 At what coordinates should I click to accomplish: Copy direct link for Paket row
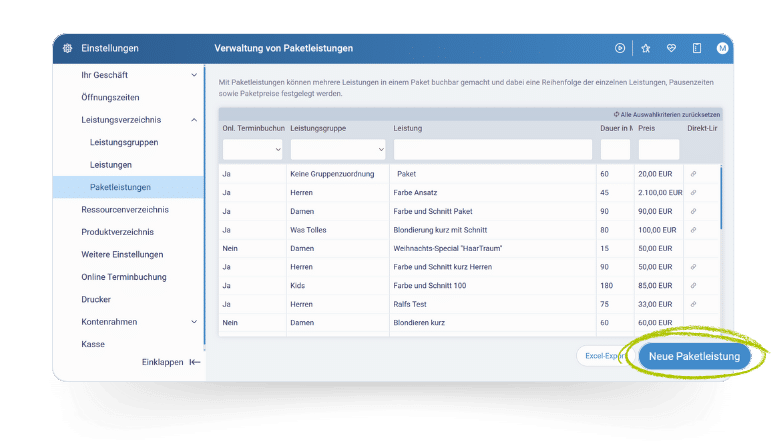(693, 174)
